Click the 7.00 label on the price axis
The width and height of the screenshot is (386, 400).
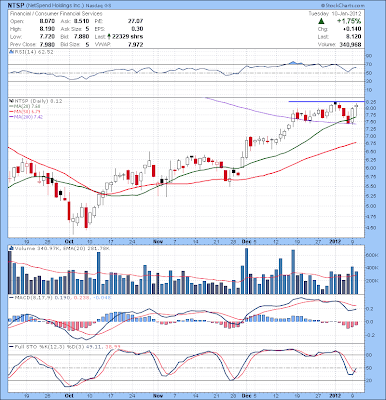pos(371,136)
